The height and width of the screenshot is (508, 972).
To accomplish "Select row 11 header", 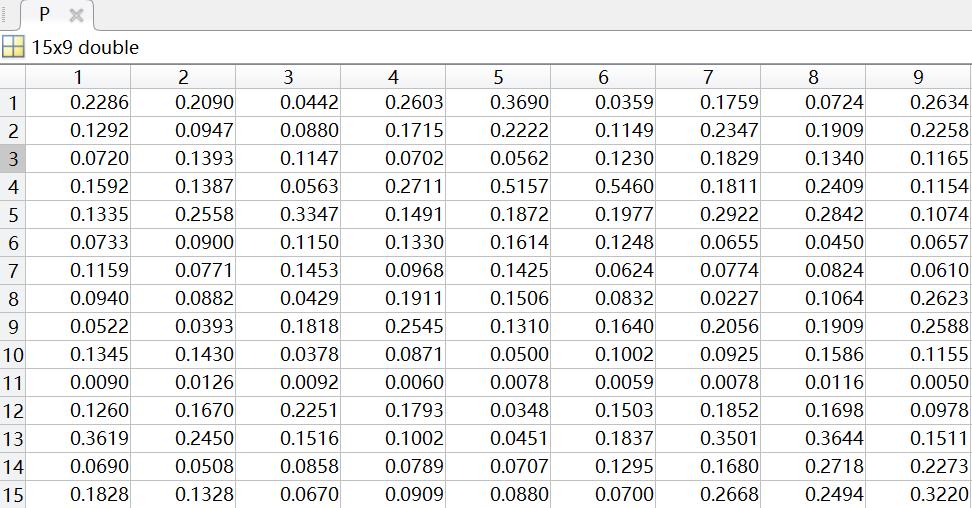I will coord(13,382).
